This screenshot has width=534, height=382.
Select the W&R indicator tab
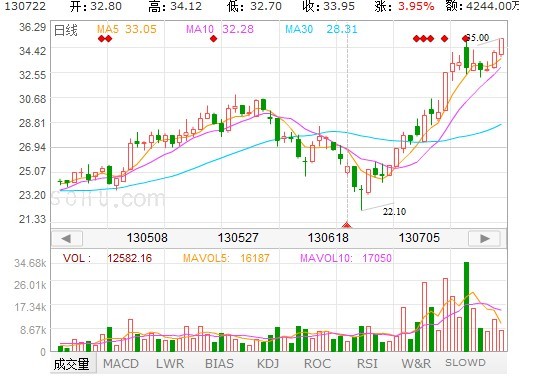[416, 364]
